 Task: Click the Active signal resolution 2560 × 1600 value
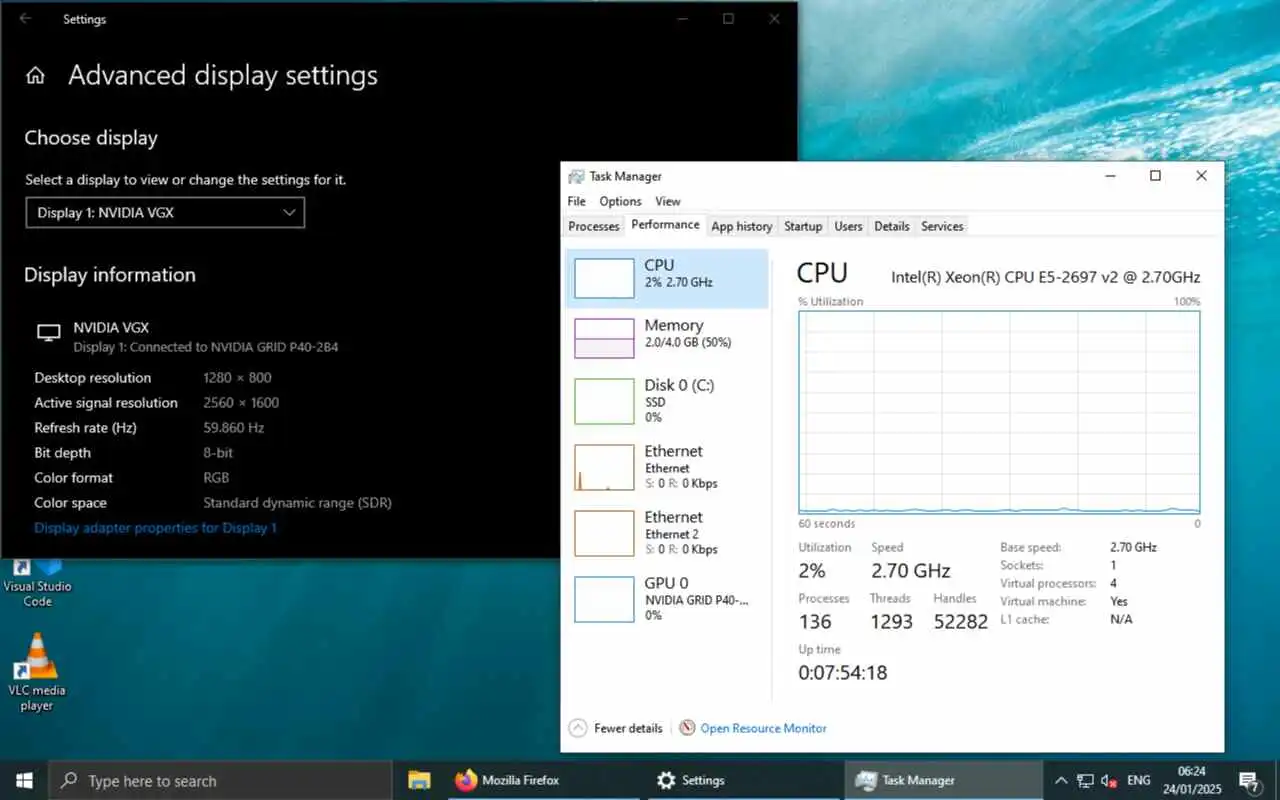tap(241, 403)
